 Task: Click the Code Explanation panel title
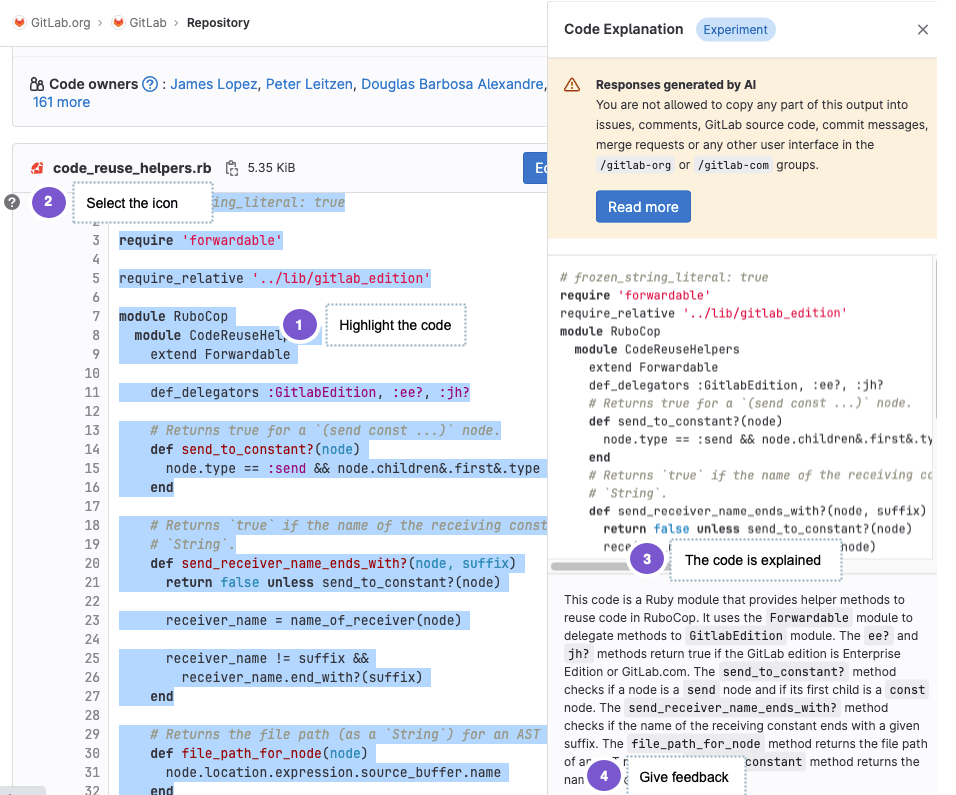[624, 29]
